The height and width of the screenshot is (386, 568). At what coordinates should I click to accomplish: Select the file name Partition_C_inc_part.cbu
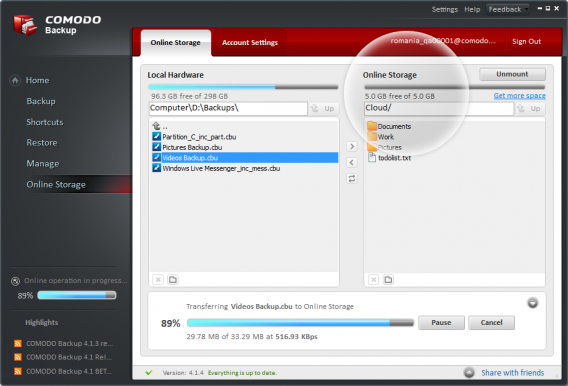click(x=199, y=137)
